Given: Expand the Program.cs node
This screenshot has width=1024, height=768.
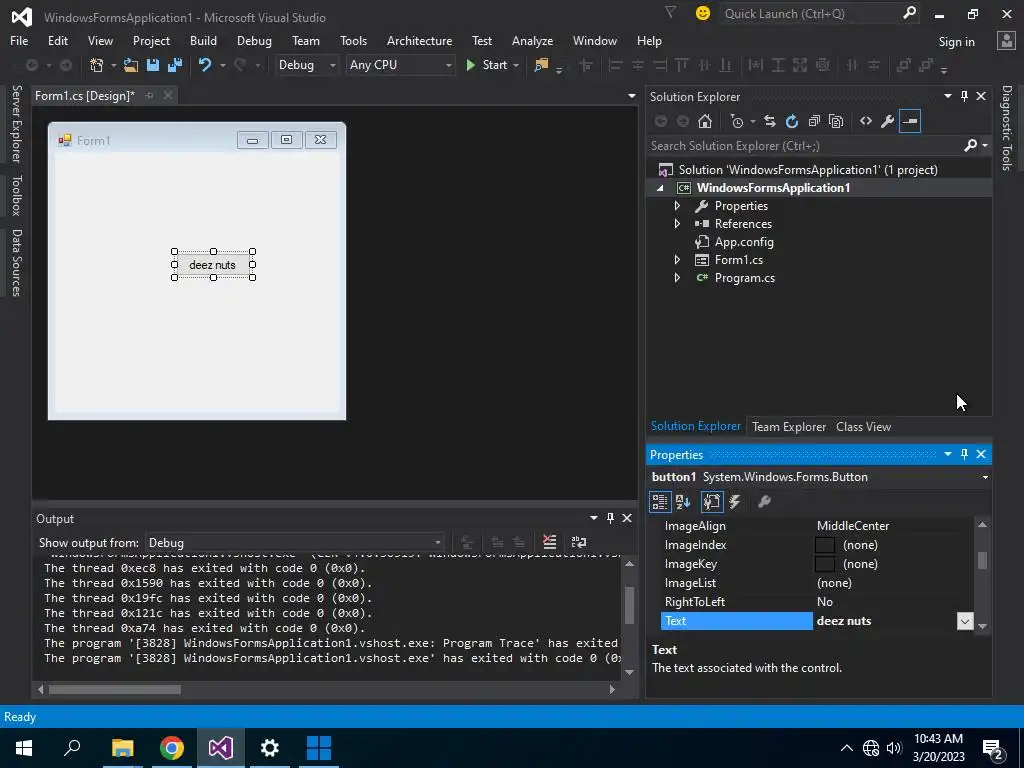Looking at the screenshot, I should [x=677, y=278].
